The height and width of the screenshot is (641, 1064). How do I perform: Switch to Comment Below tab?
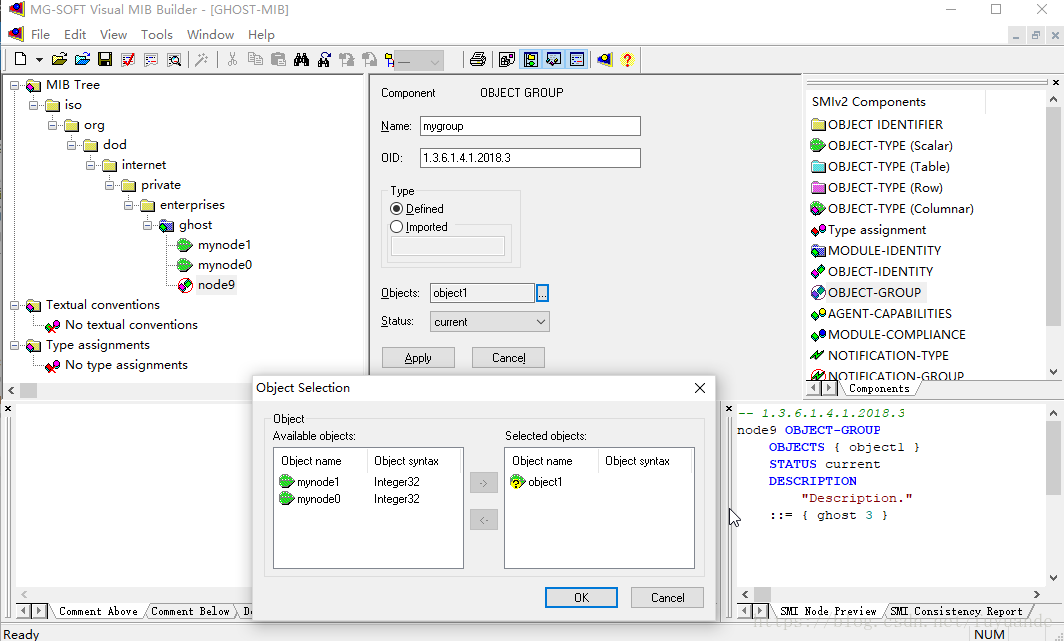pos(190,611)
